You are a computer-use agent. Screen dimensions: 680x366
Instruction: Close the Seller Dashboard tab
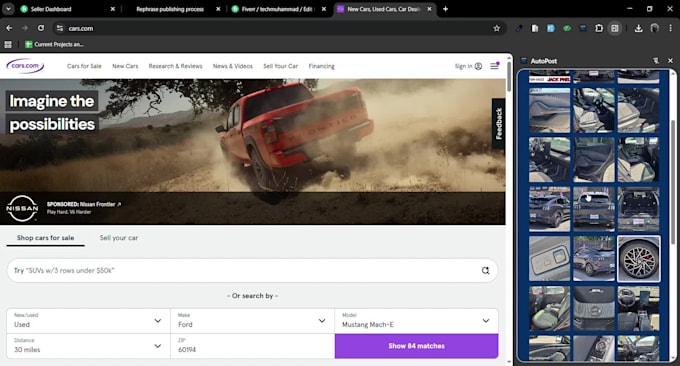click(x=112, y=9)
